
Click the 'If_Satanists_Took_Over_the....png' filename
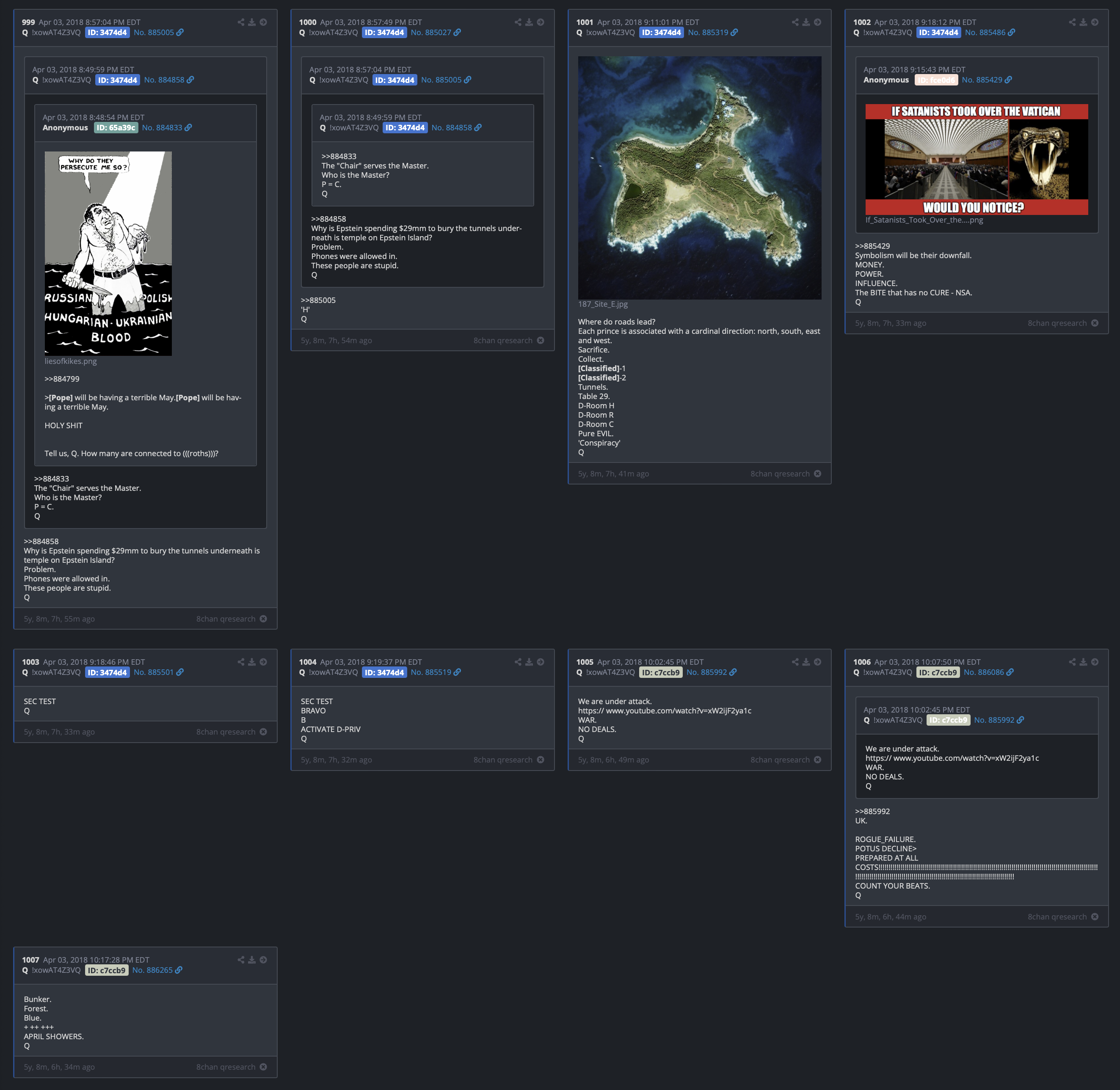[x=924, y=220]
